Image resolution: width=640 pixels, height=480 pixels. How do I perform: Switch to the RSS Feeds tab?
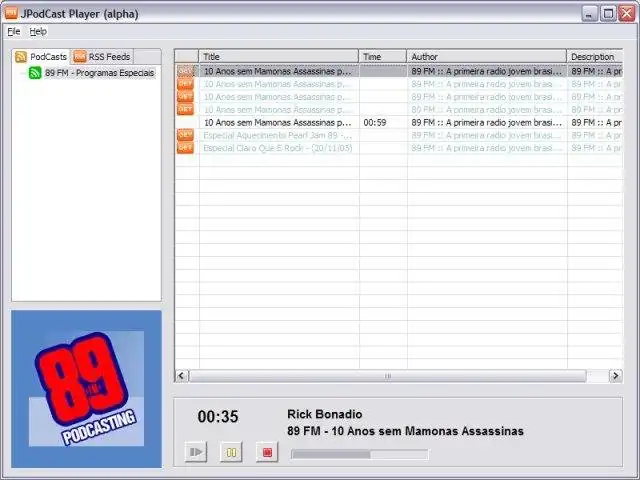102,57
